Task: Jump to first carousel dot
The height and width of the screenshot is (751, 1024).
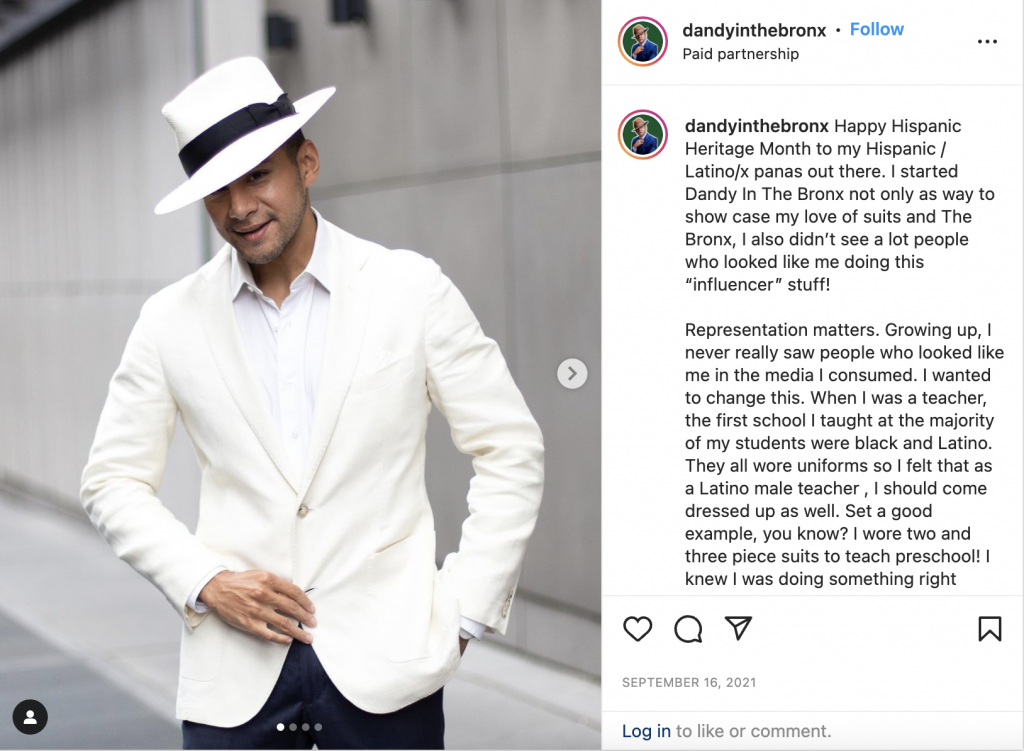Action: pos(280,727)
